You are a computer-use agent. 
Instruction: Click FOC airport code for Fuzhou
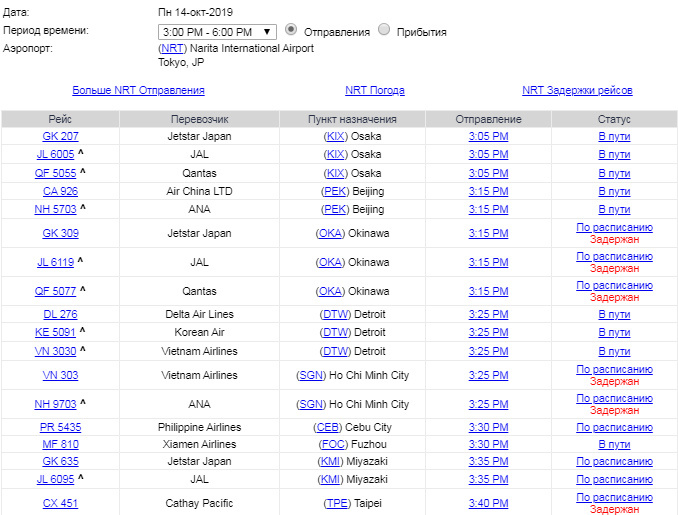point(333,445)
